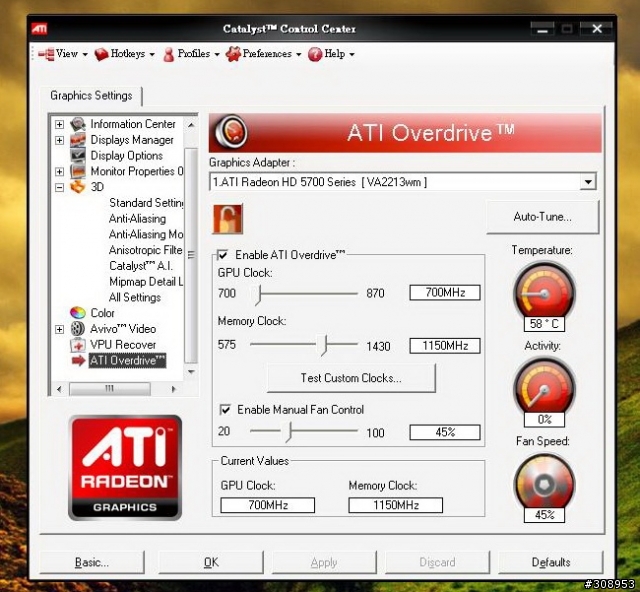Viewport: 640px width, 592px height.
Task: Click the Defaults button
Action: [x=551, y=562]
